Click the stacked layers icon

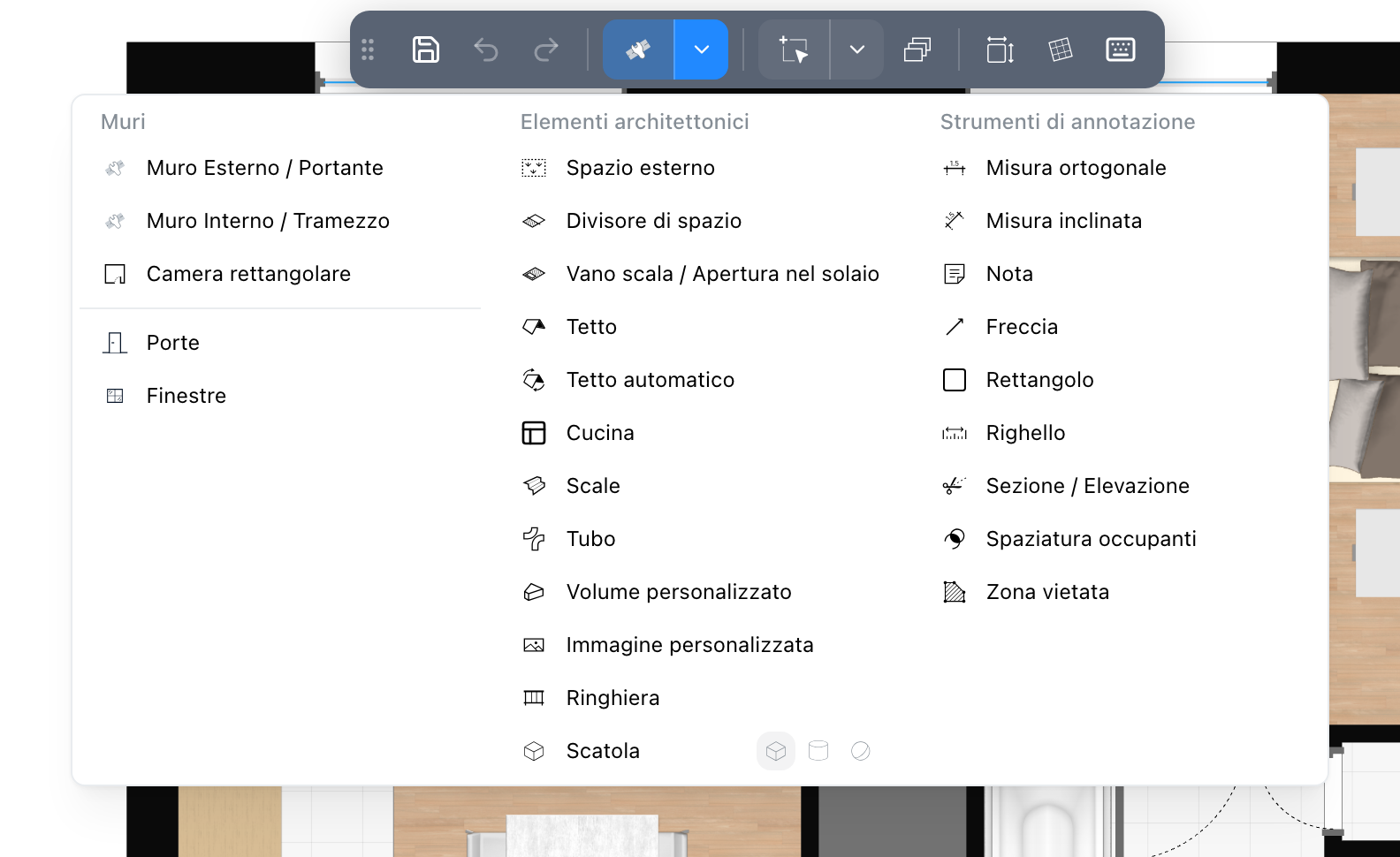pos(917,49)
